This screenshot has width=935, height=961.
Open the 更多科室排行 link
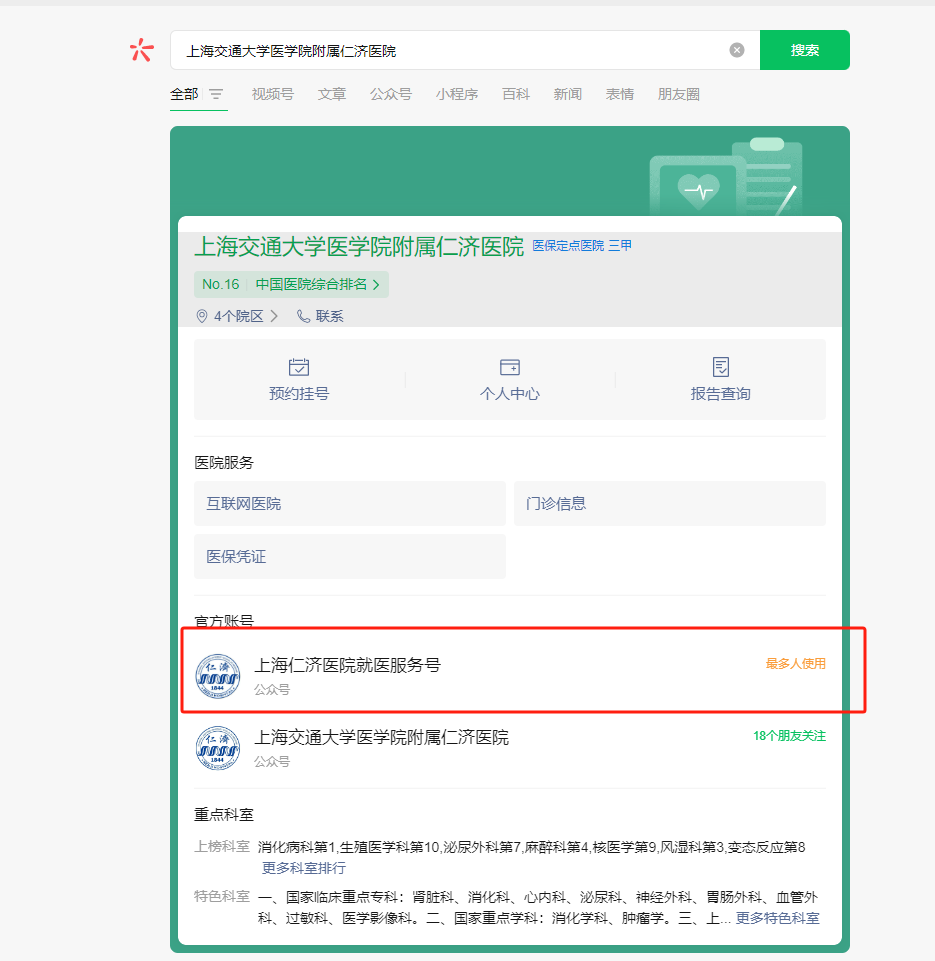[x=304, y=868]
